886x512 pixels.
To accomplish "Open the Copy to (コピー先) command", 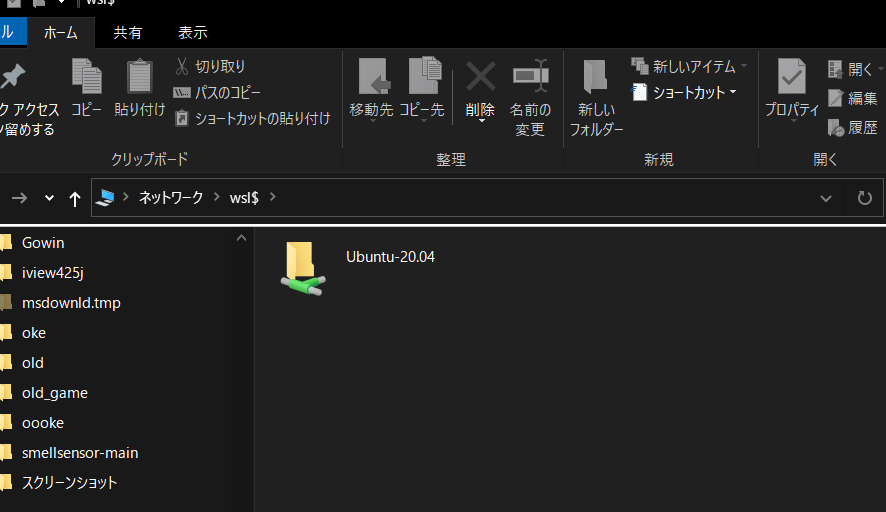I will pos(422,89).
